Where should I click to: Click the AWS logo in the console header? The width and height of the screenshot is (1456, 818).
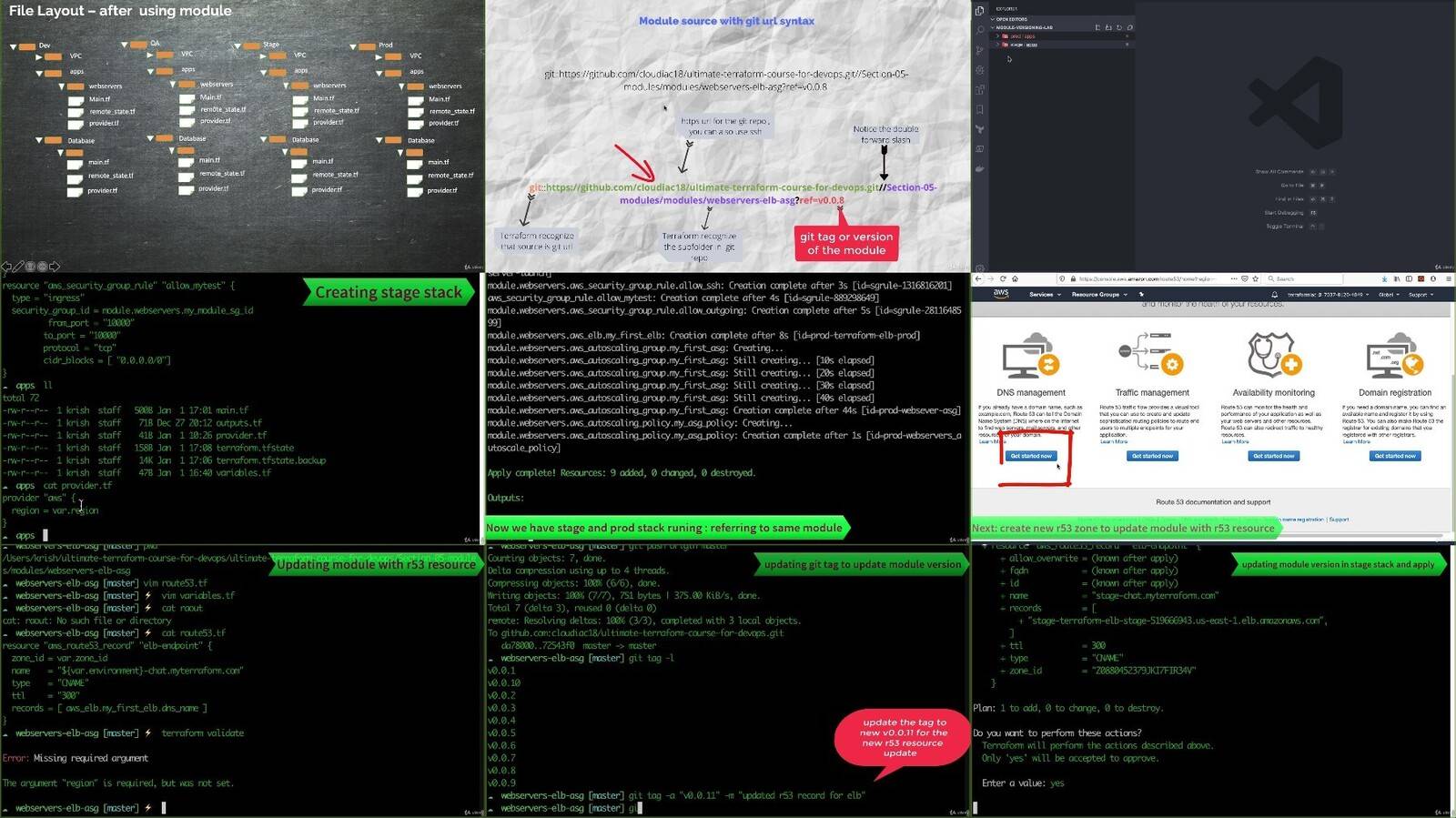click(1001, 294)
